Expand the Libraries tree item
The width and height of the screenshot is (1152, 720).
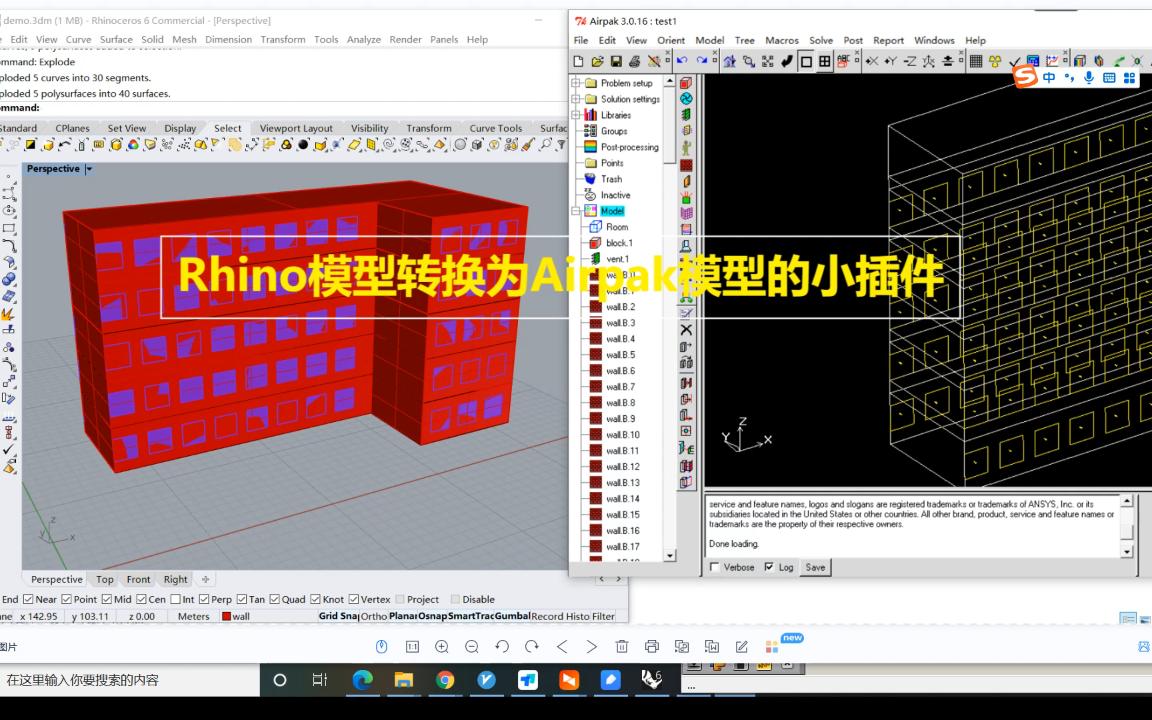pos(575,115)
